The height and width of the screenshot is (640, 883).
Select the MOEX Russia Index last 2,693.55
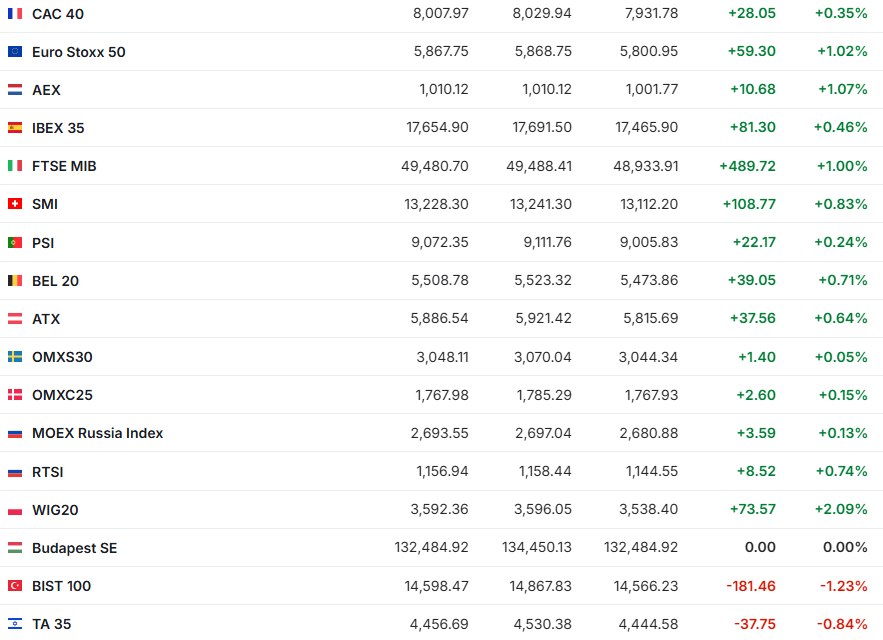pyautogui.click(x=439, y=433)
